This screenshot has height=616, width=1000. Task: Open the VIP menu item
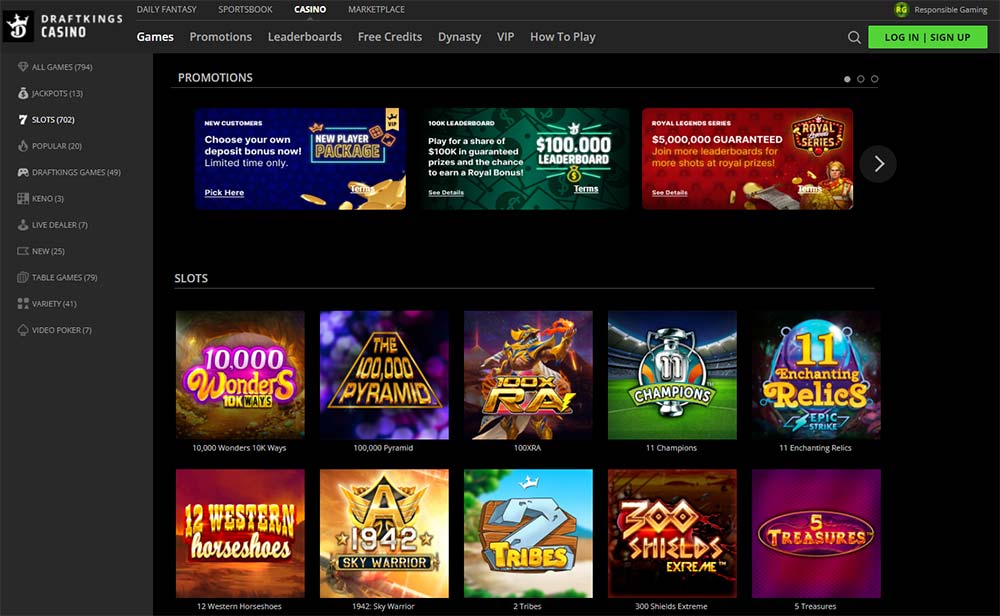tap(505, 37)
